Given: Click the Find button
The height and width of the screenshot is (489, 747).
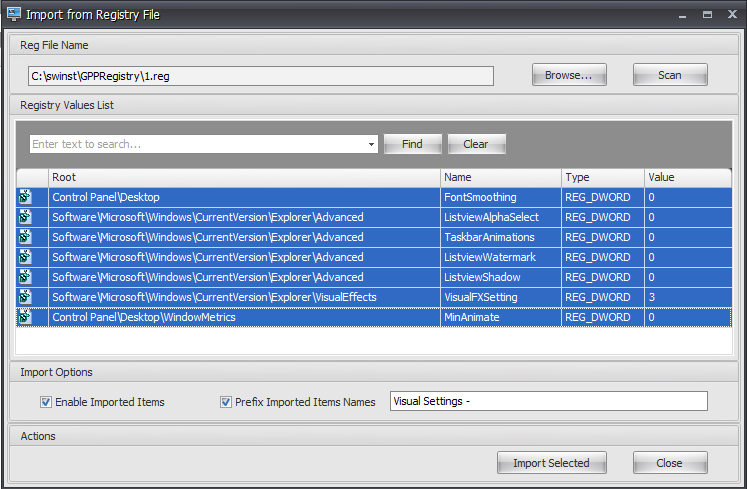Looking at the screenshot, I should point(412,144).
